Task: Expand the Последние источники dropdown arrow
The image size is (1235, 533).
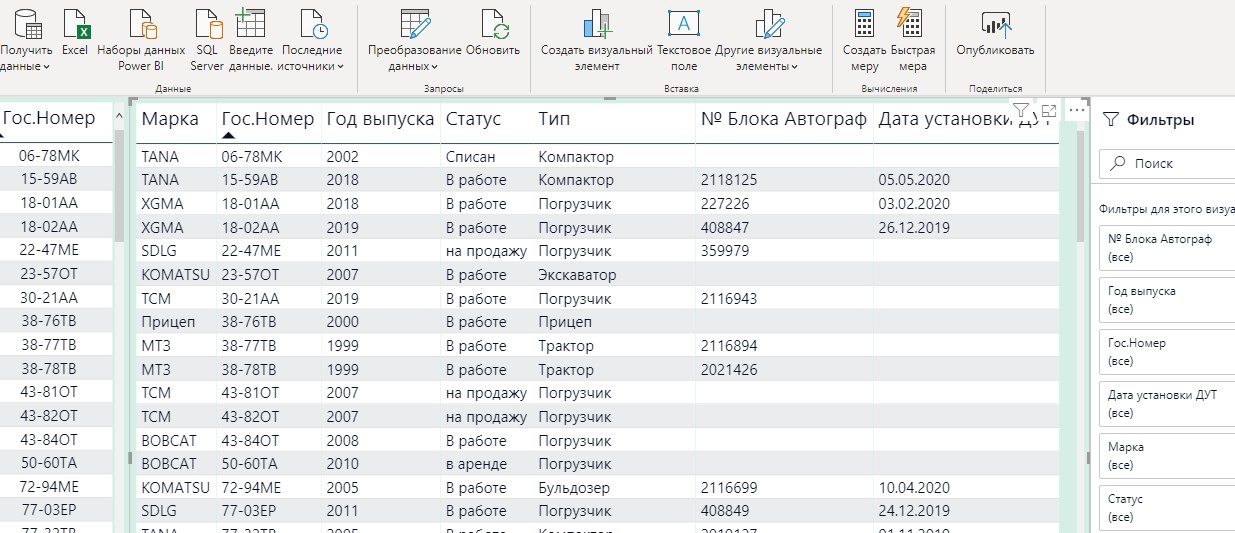Action: [341, 67]
